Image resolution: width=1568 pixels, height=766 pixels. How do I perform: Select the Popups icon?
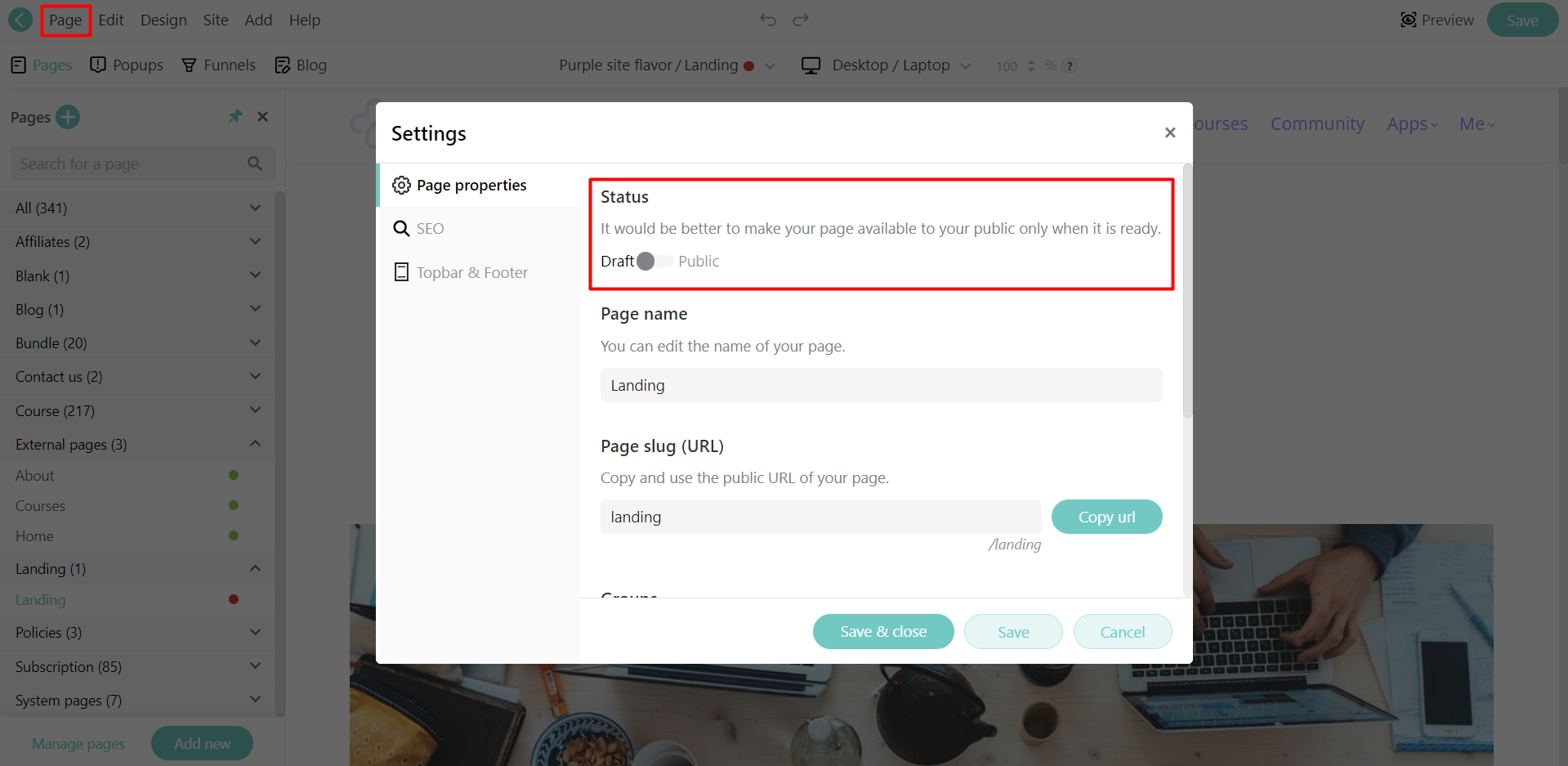click(x=98, y=64)
